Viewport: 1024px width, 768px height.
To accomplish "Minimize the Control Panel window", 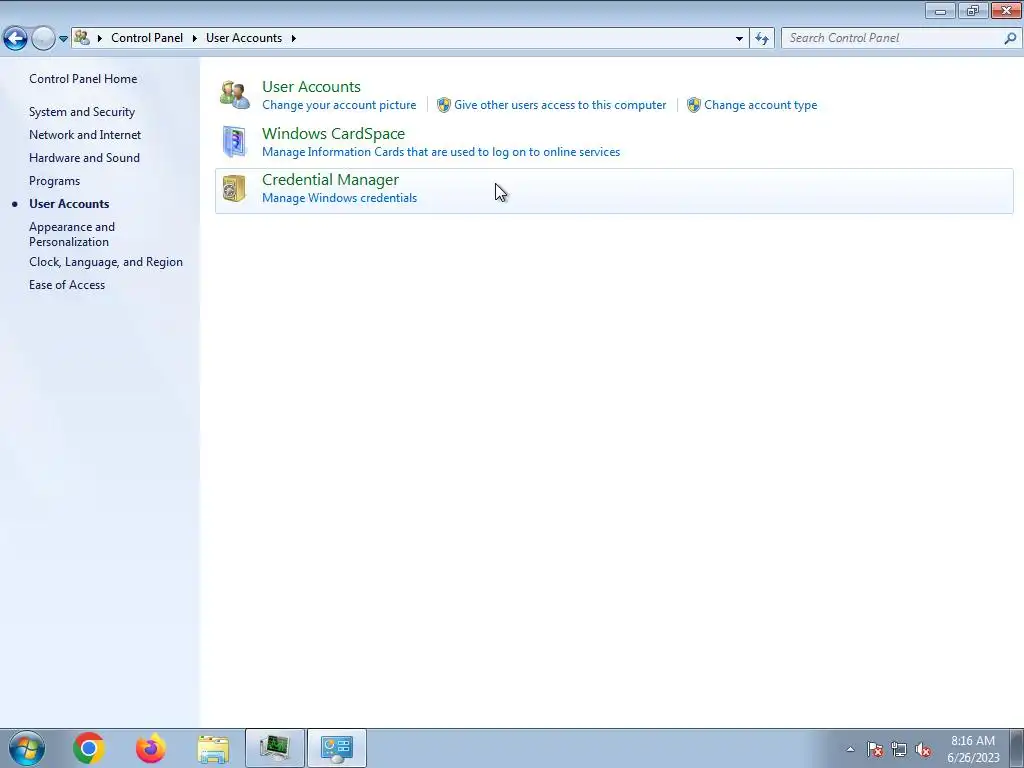I will click(940, 10).
